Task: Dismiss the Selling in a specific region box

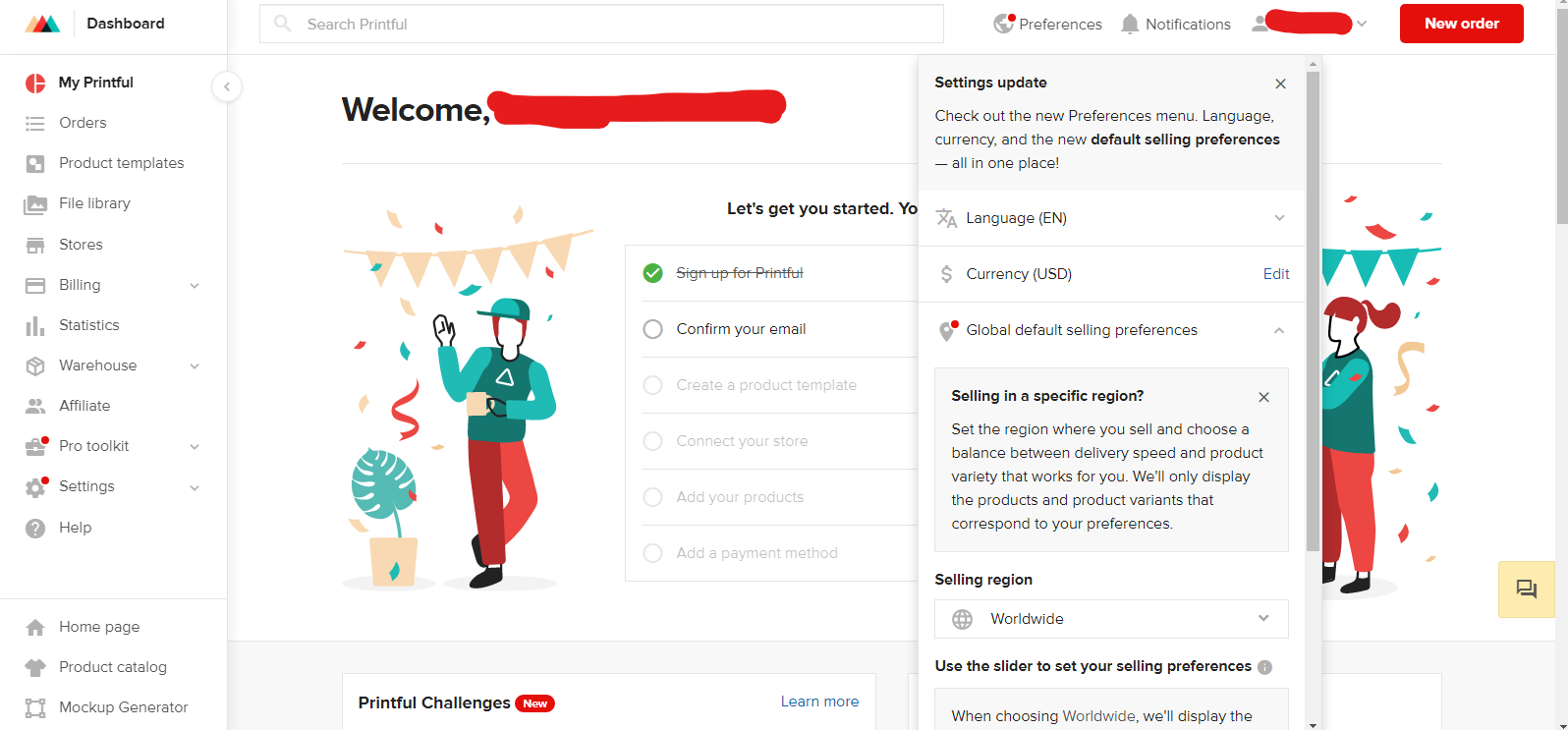Action: (1263, 397)
